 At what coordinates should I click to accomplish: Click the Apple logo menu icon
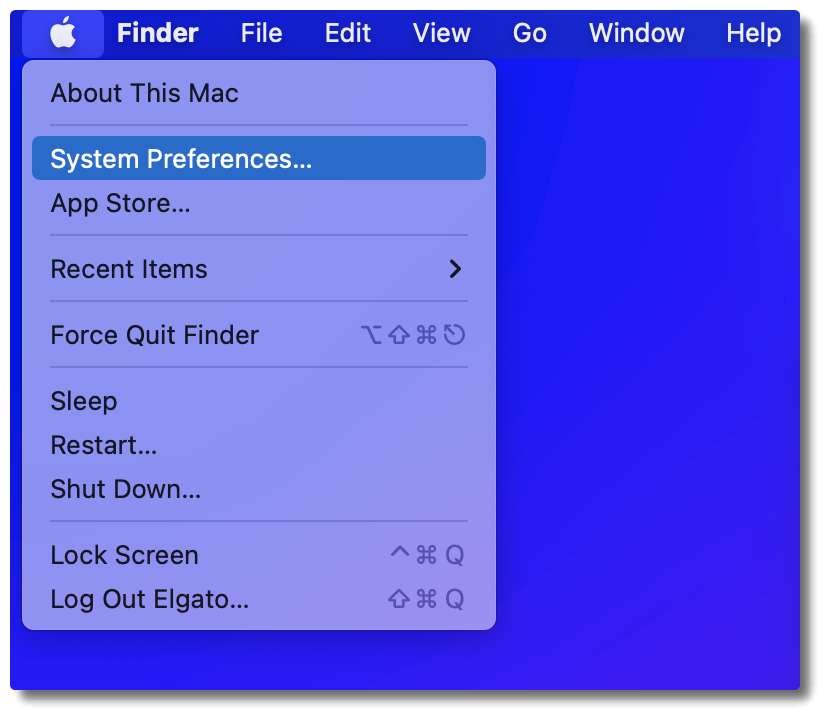click(x=63, y=34)
